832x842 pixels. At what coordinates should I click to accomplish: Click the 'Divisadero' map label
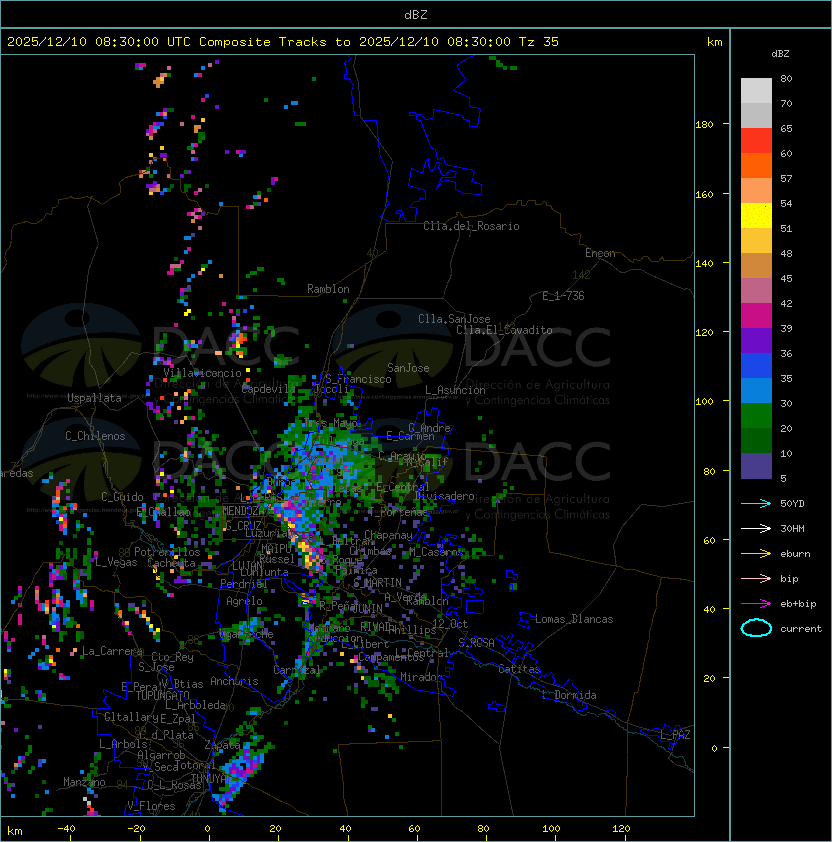[444, 496]
